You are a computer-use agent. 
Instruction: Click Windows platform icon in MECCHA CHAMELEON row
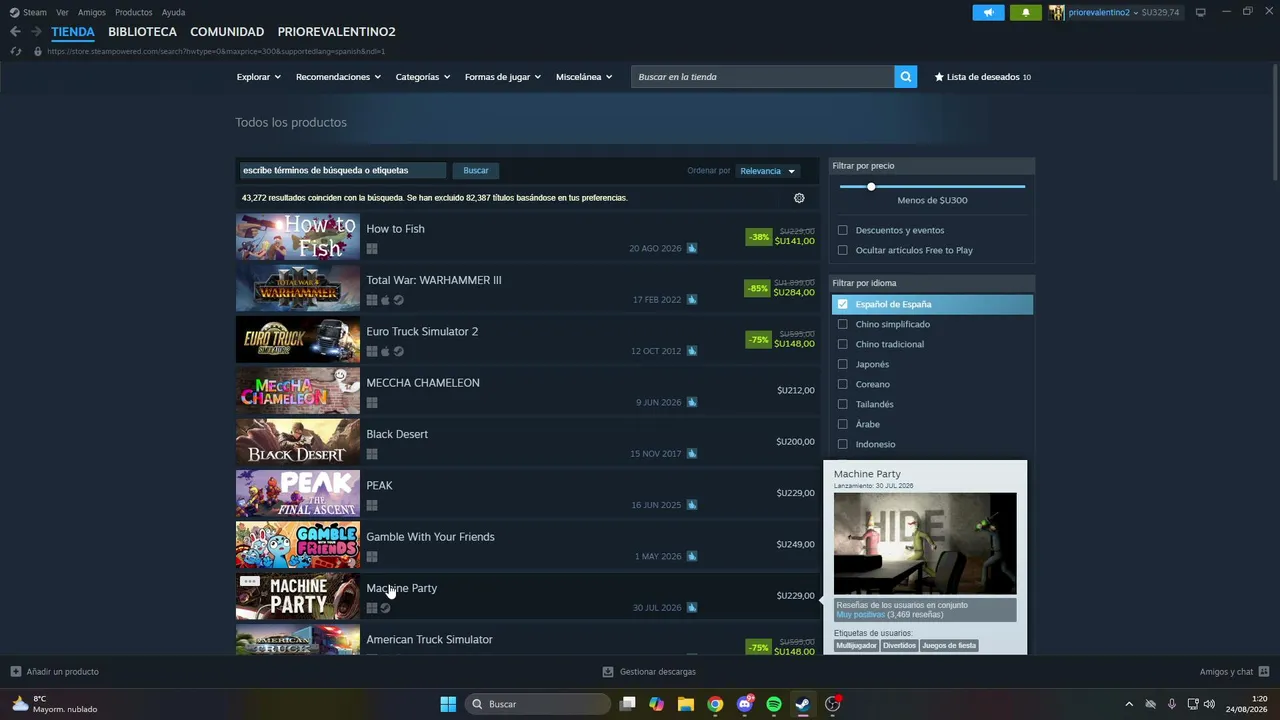[372, 403]
